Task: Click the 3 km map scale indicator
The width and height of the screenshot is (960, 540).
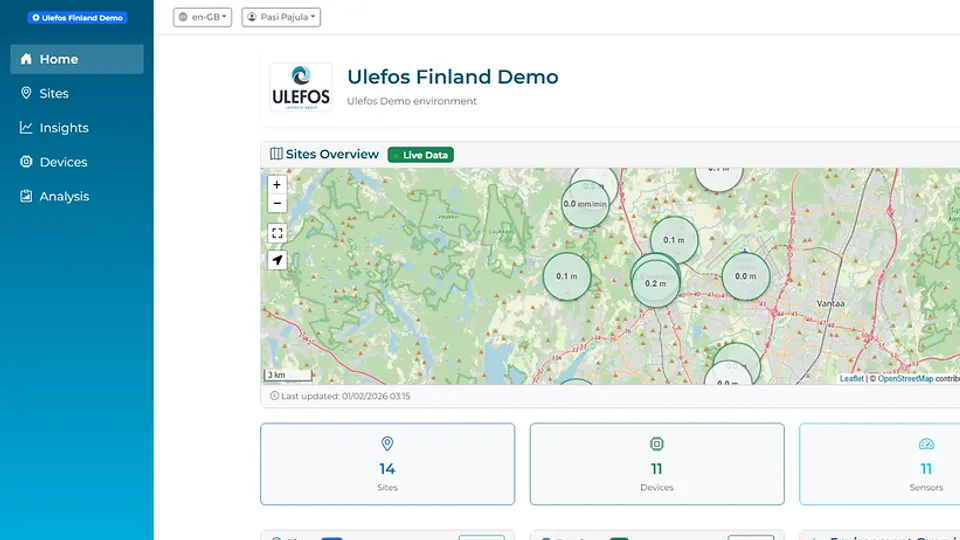Action: click(x=287, y=375)
